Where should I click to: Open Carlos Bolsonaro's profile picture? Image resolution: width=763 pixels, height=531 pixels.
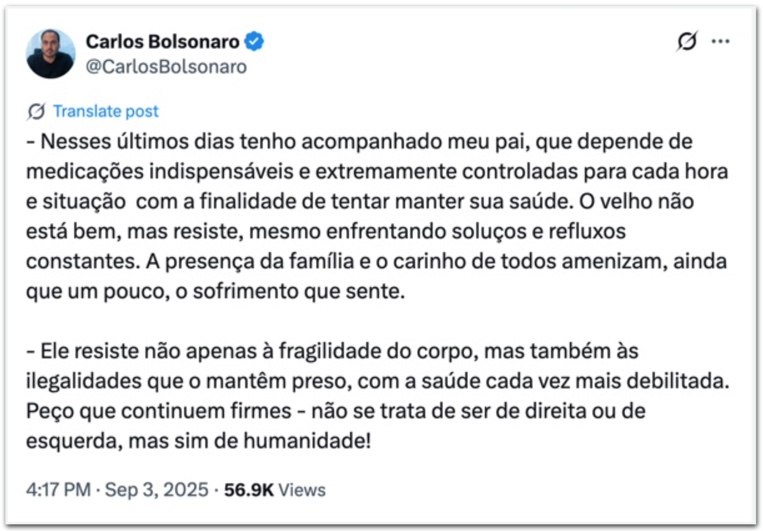coord(51,54)
